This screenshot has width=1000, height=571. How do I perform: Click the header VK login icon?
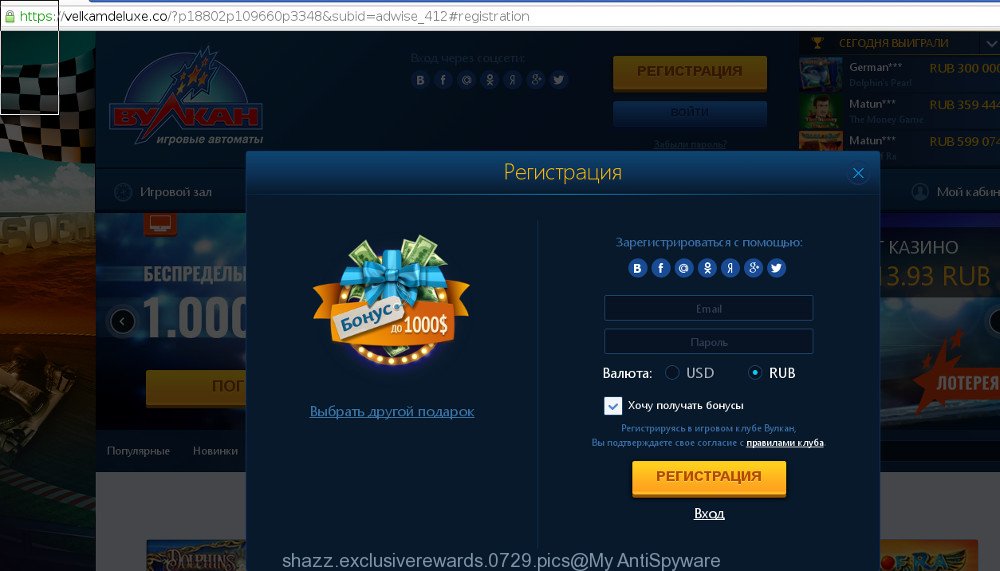(x=420, y=80)
